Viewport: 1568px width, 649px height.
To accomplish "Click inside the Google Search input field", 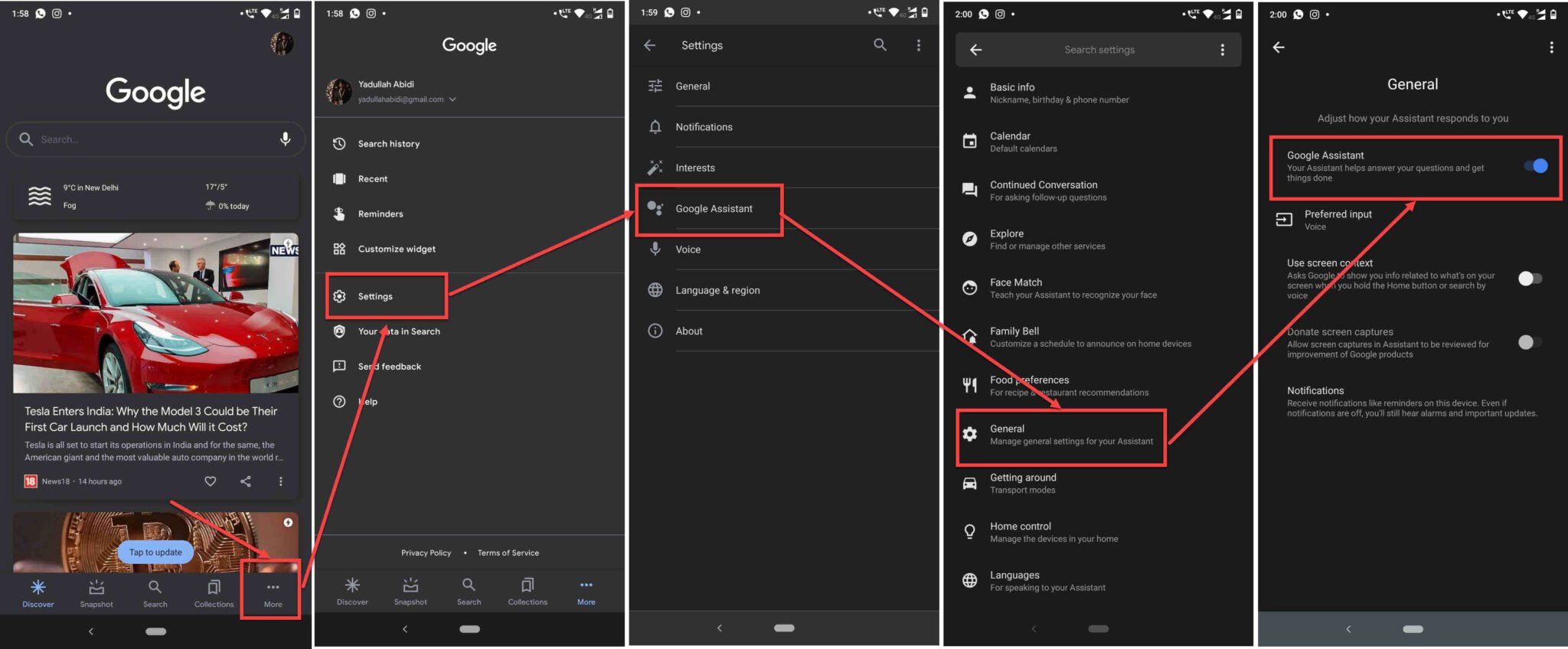I will (x=155, y=139).
